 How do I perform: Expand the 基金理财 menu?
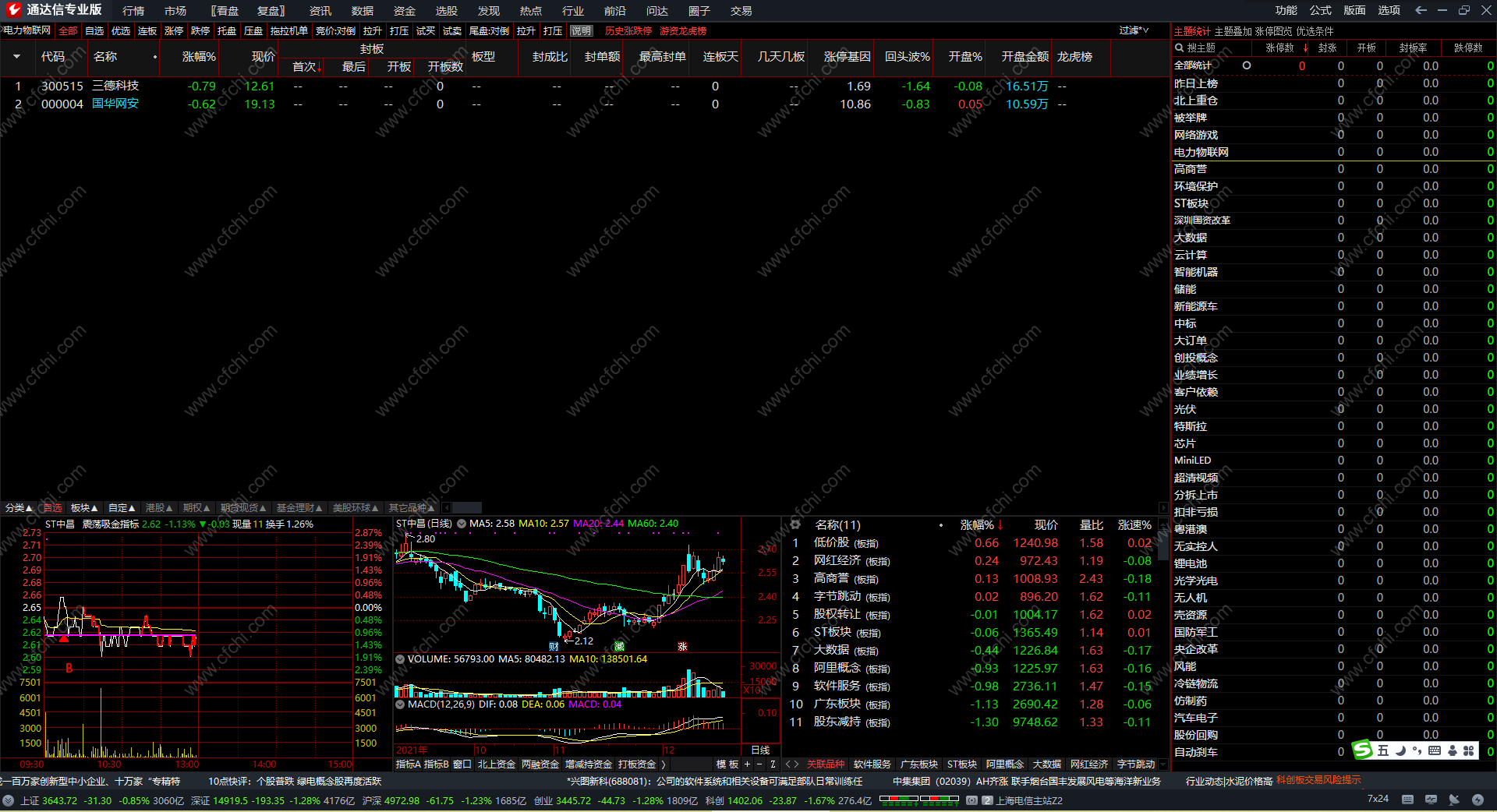299,508
